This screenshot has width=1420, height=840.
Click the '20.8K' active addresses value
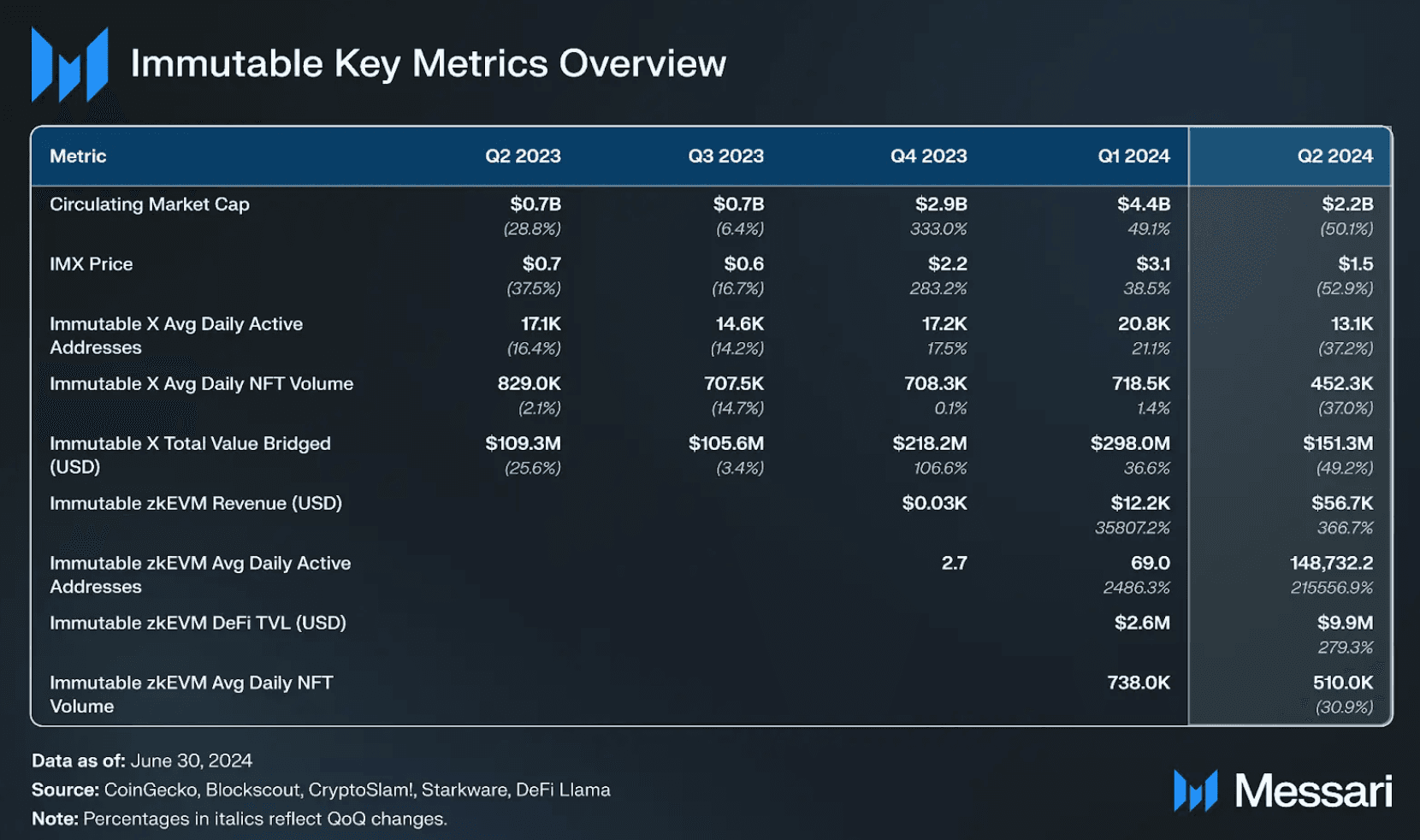pos(1144,323)
